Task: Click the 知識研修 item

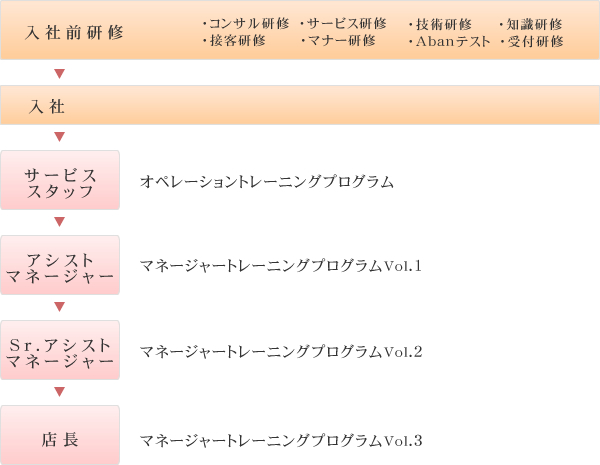Action: click(x=531, y=24)
